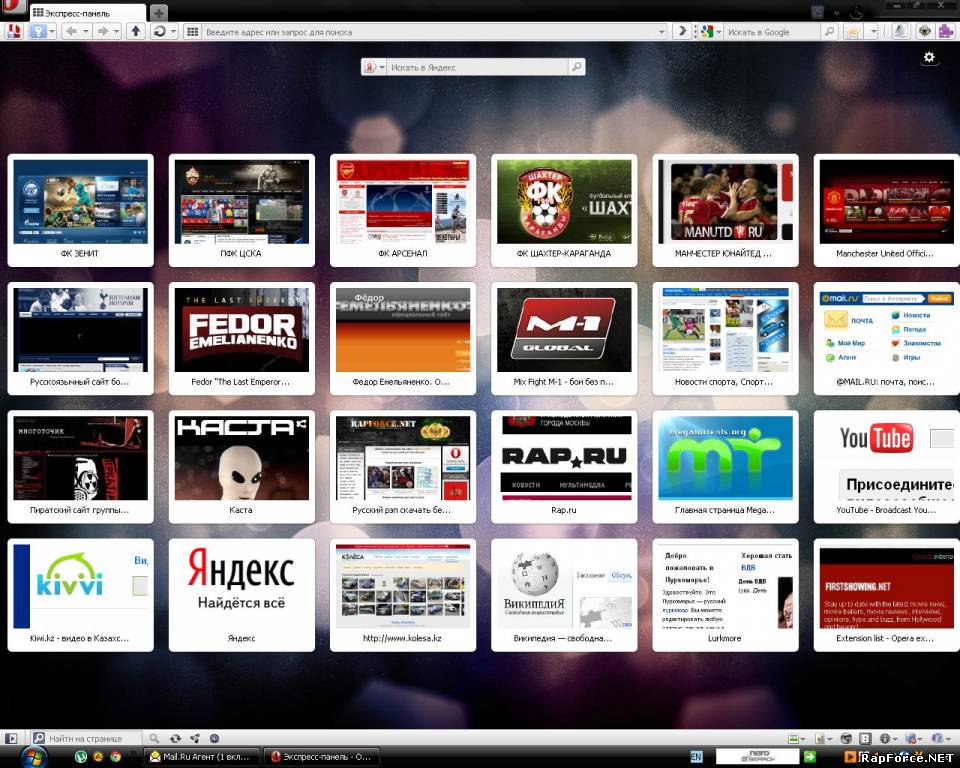Open the Новости спорта speed dial

tap(725, 338)
